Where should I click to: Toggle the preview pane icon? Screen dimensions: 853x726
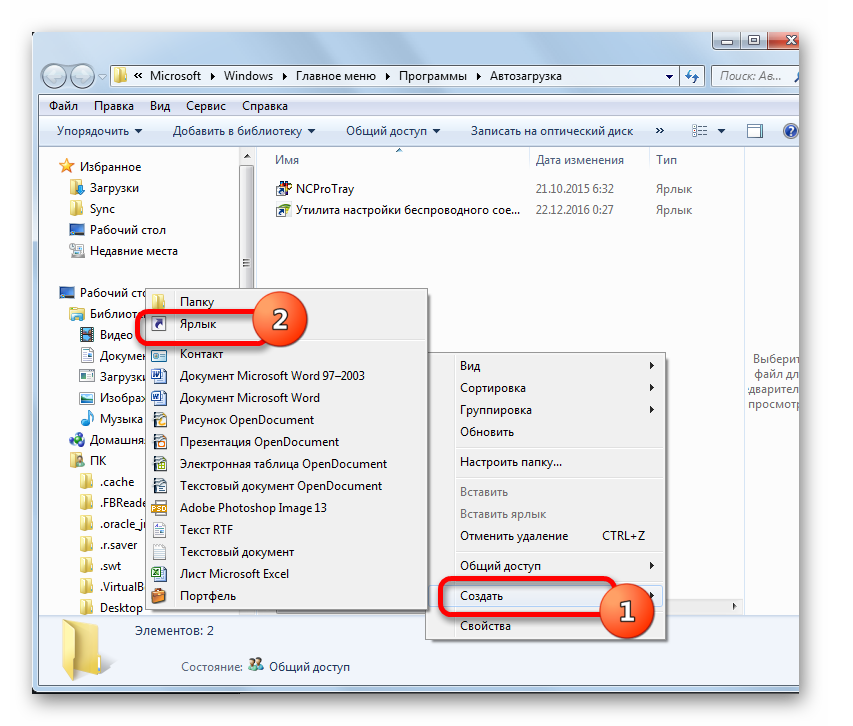coord(755,131)
